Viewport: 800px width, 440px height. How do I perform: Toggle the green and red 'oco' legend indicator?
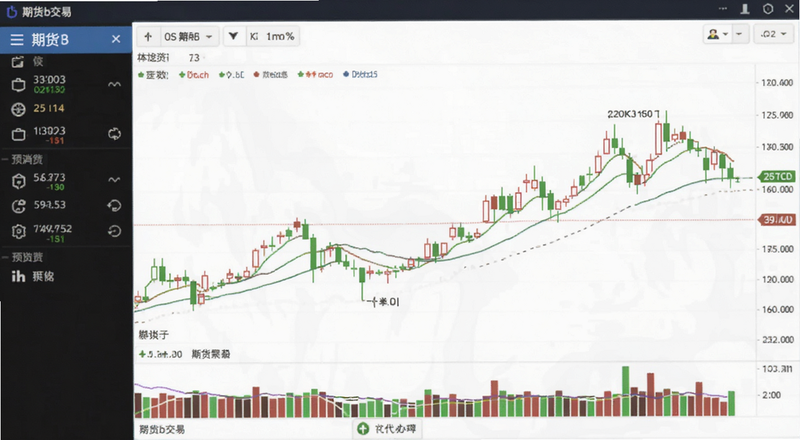click(x=315, y=75)
